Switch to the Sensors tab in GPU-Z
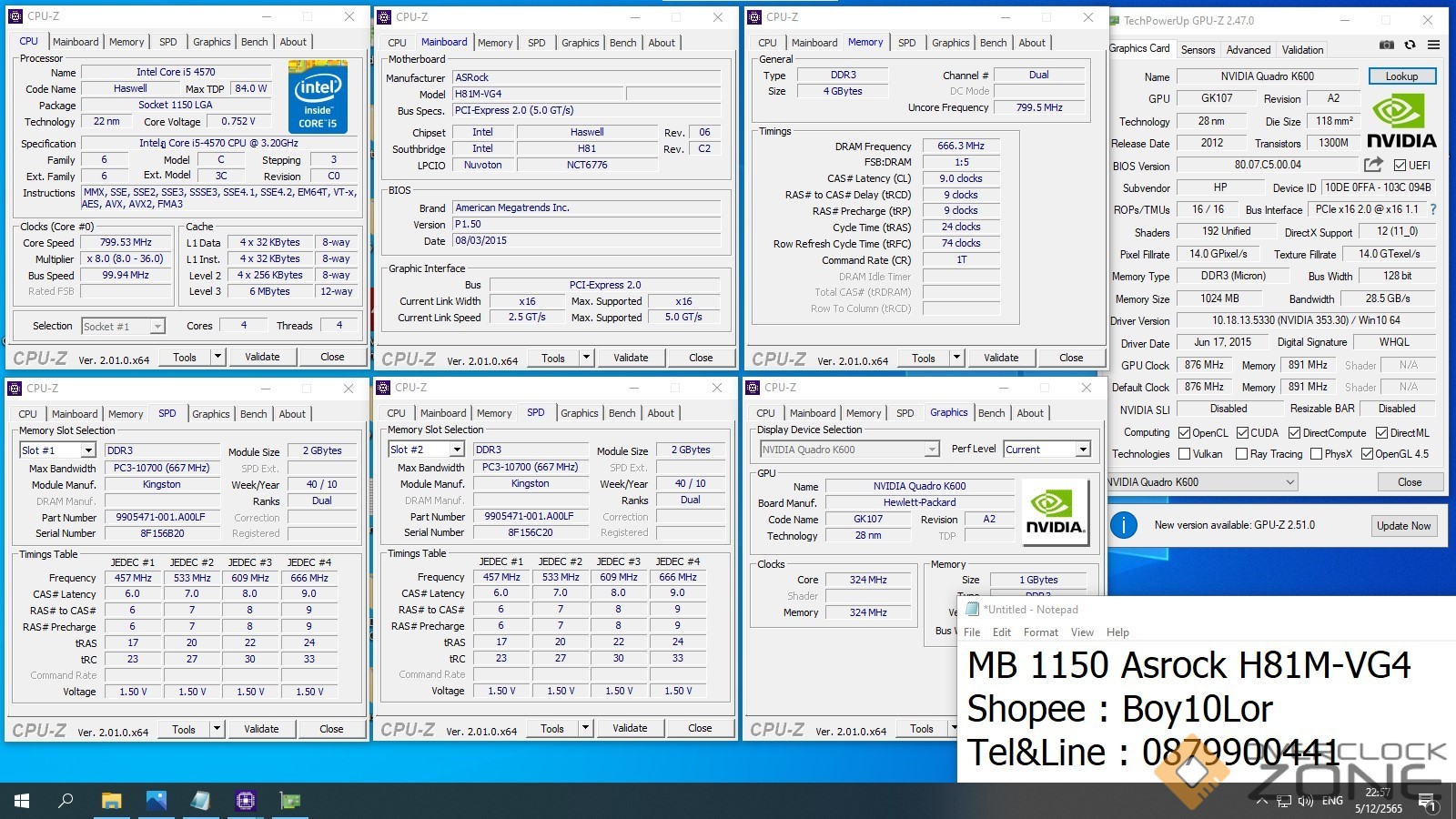Image resolution: width=1456 pixels, height=819 pixels. point(1198,50)
